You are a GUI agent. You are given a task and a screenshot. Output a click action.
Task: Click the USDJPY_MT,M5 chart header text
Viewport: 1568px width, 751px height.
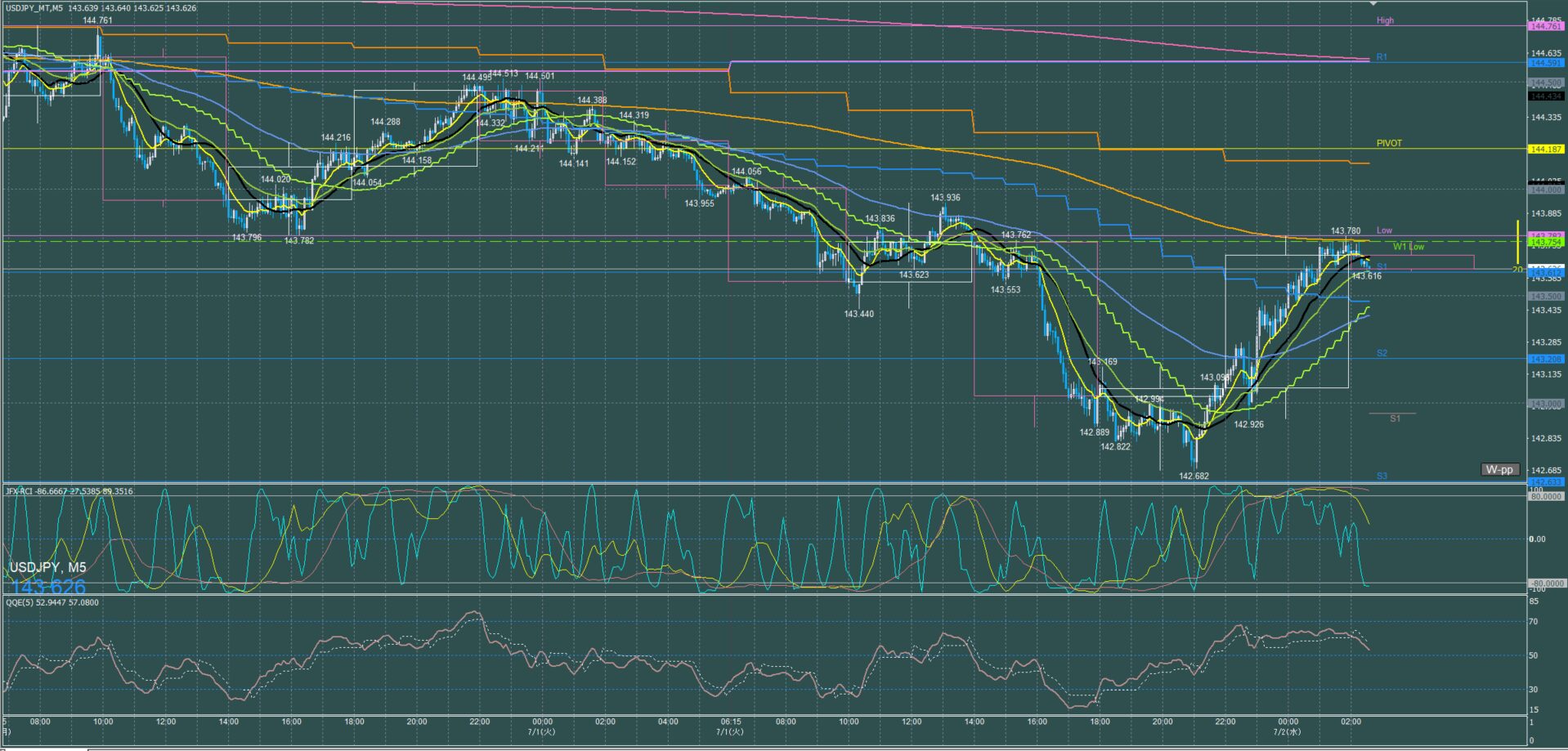[x=33, y=7]
